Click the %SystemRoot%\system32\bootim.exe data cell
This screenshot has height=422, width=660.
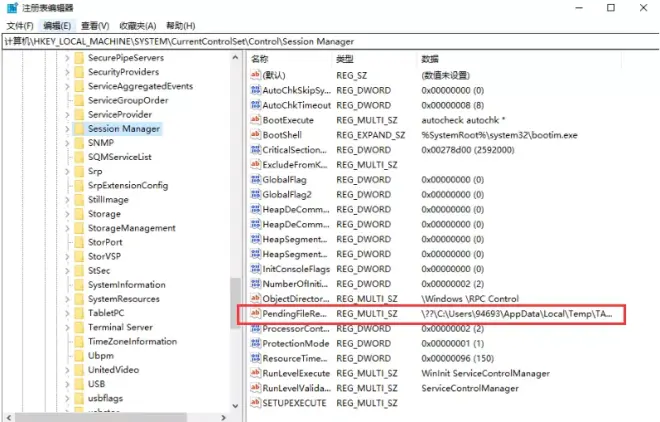tap(499, 135)
